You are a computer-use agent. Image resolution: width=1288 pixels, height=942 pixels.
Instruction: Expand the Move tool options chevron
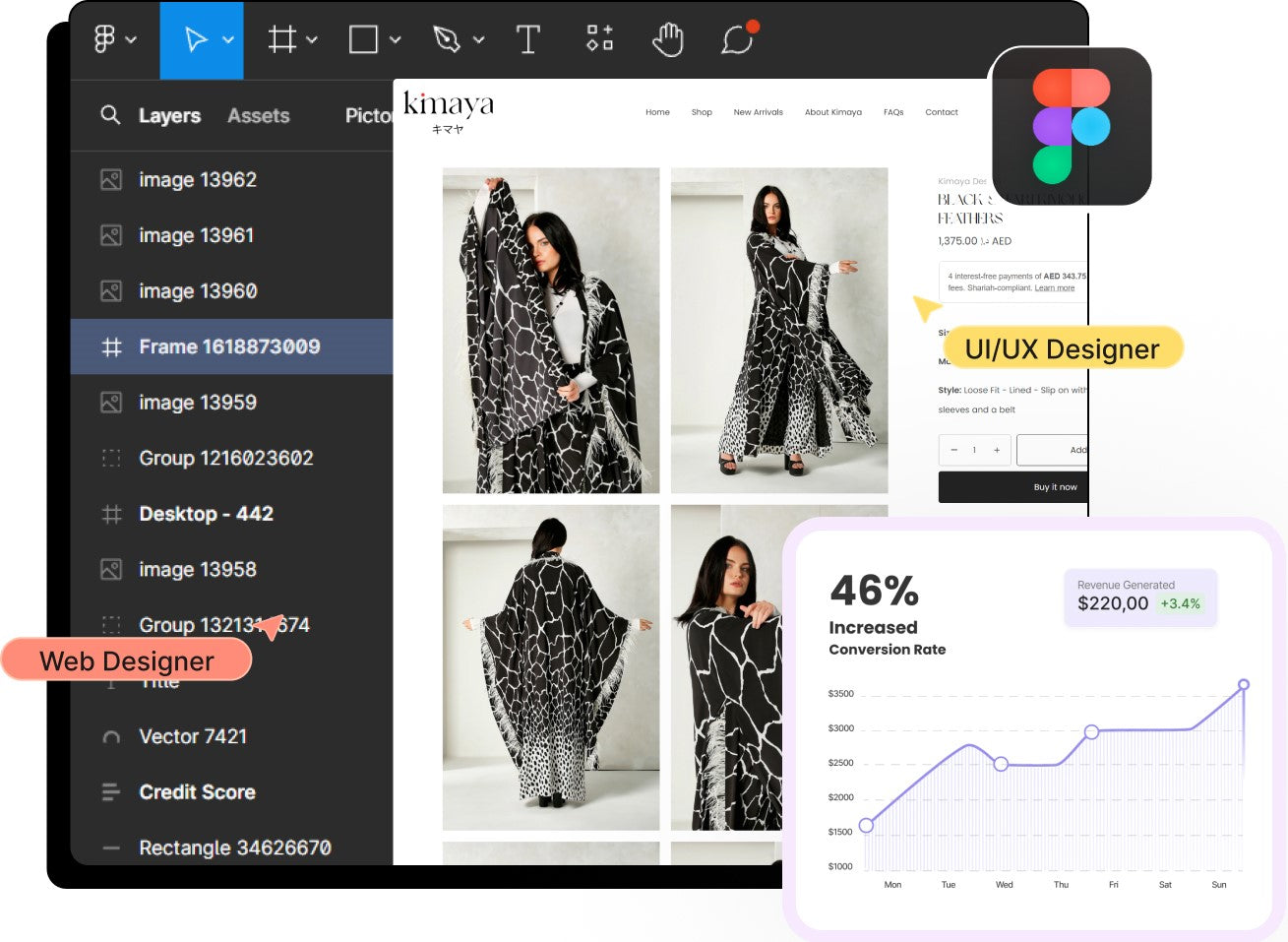click(x=228, y=39)
